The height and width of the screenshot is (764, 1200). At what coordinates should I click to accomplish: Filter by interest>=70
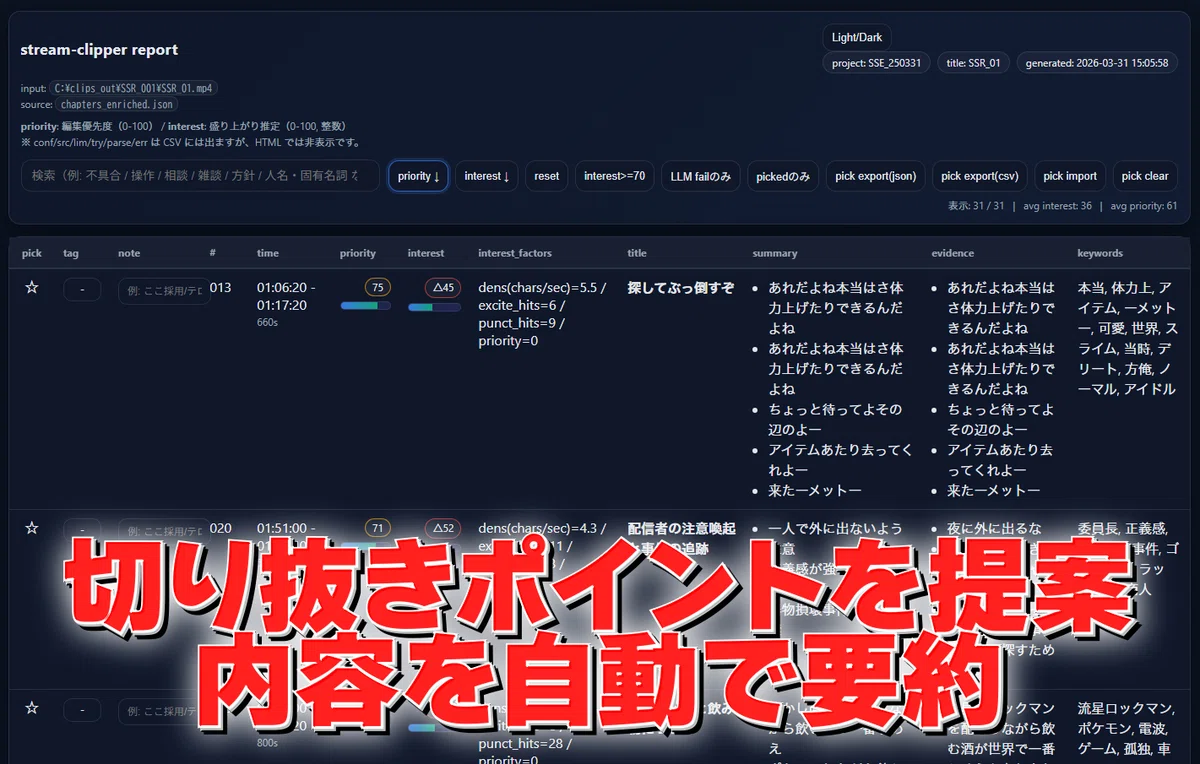(x=614, y=176)
